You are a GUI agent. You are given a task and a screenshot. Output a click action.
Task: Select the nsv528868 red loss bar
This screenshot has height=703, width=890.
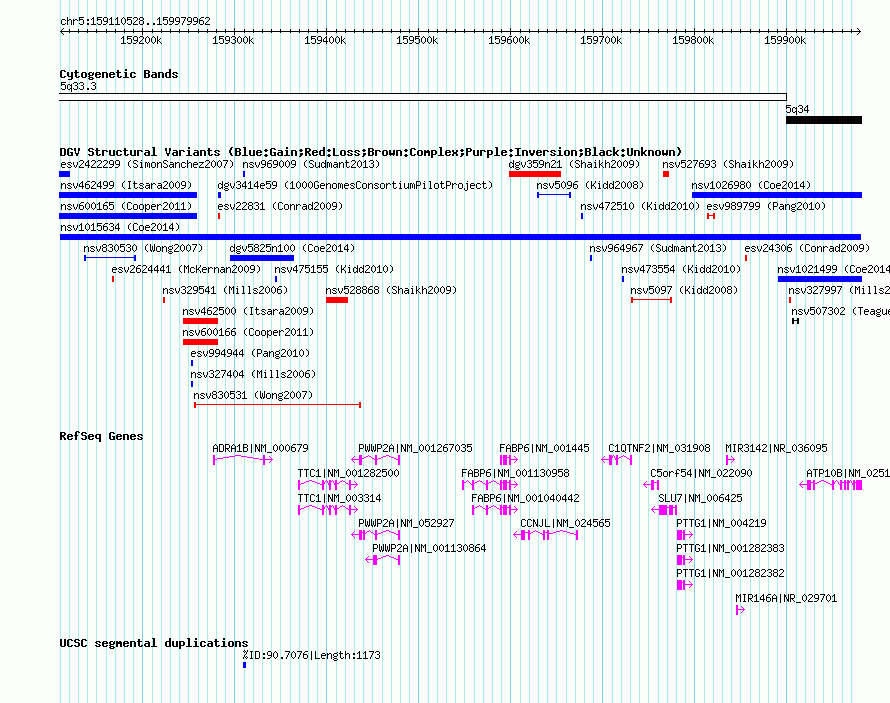coord(337,300)
